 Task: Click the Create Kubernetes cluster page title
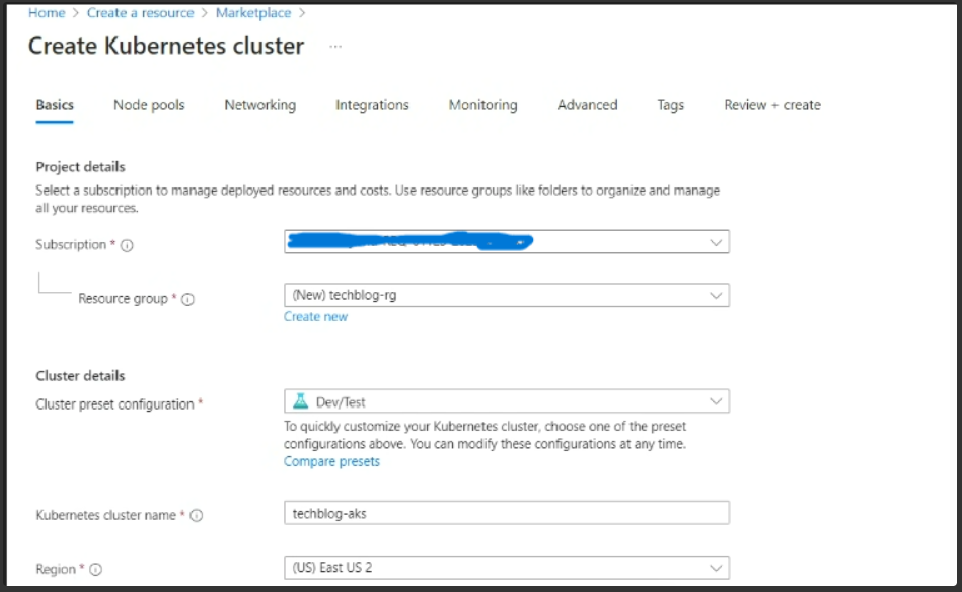click(166, 46)
